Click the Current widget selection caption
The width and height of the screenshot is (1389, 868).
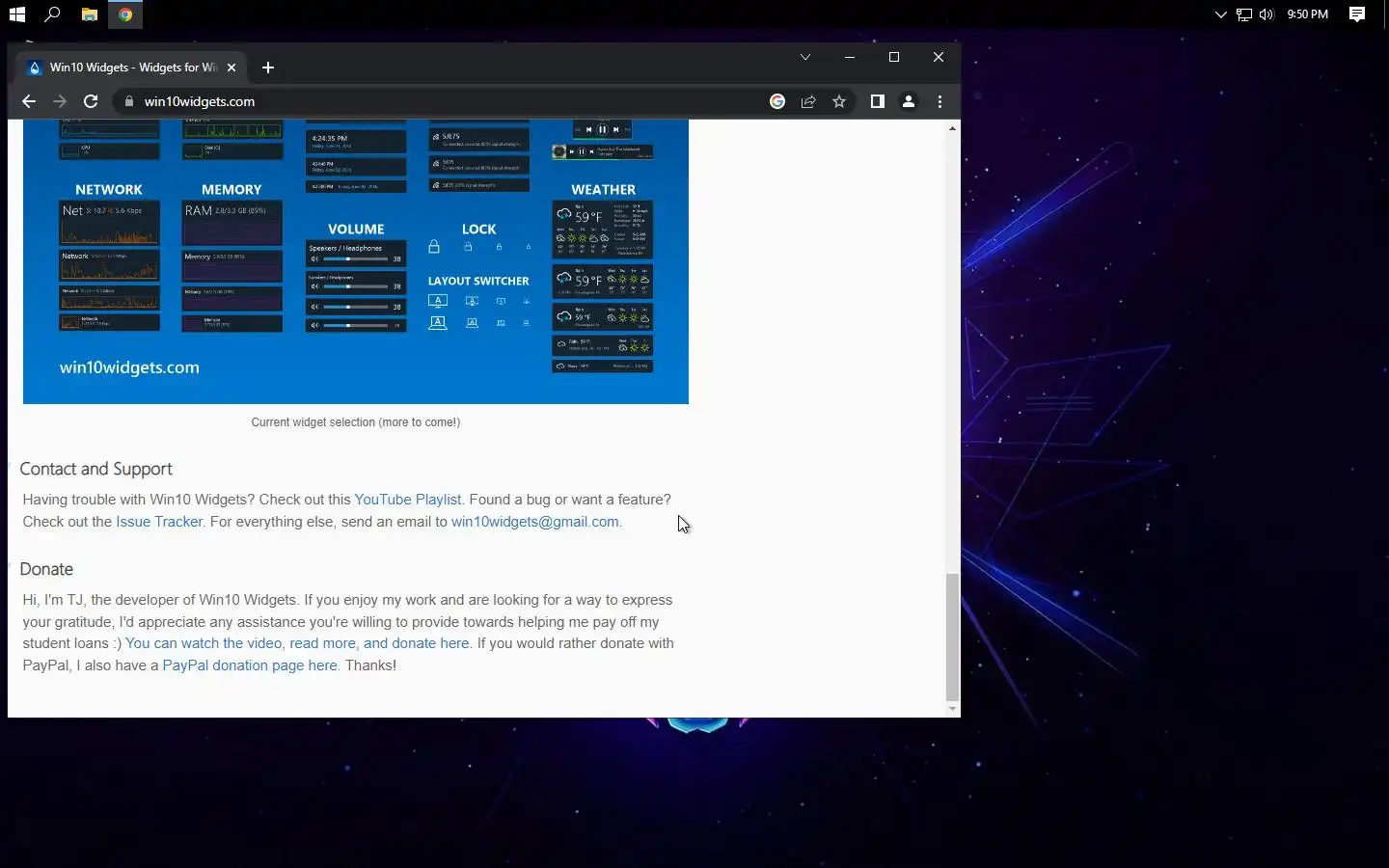pyautogui.click(x=355, y=422)
